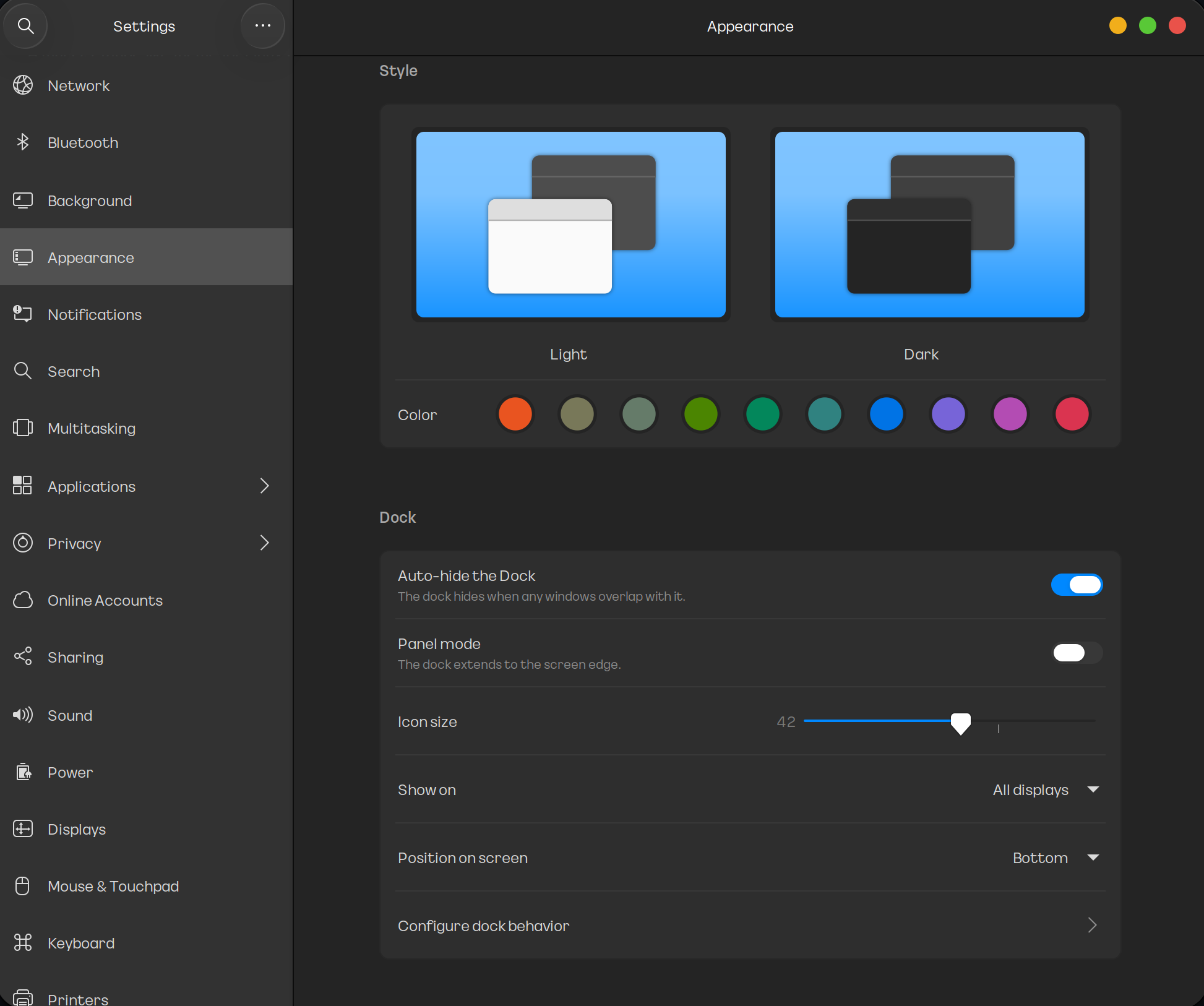
Task: Select the Light style option
Action: pyautogui.click(x=570, y=225)
